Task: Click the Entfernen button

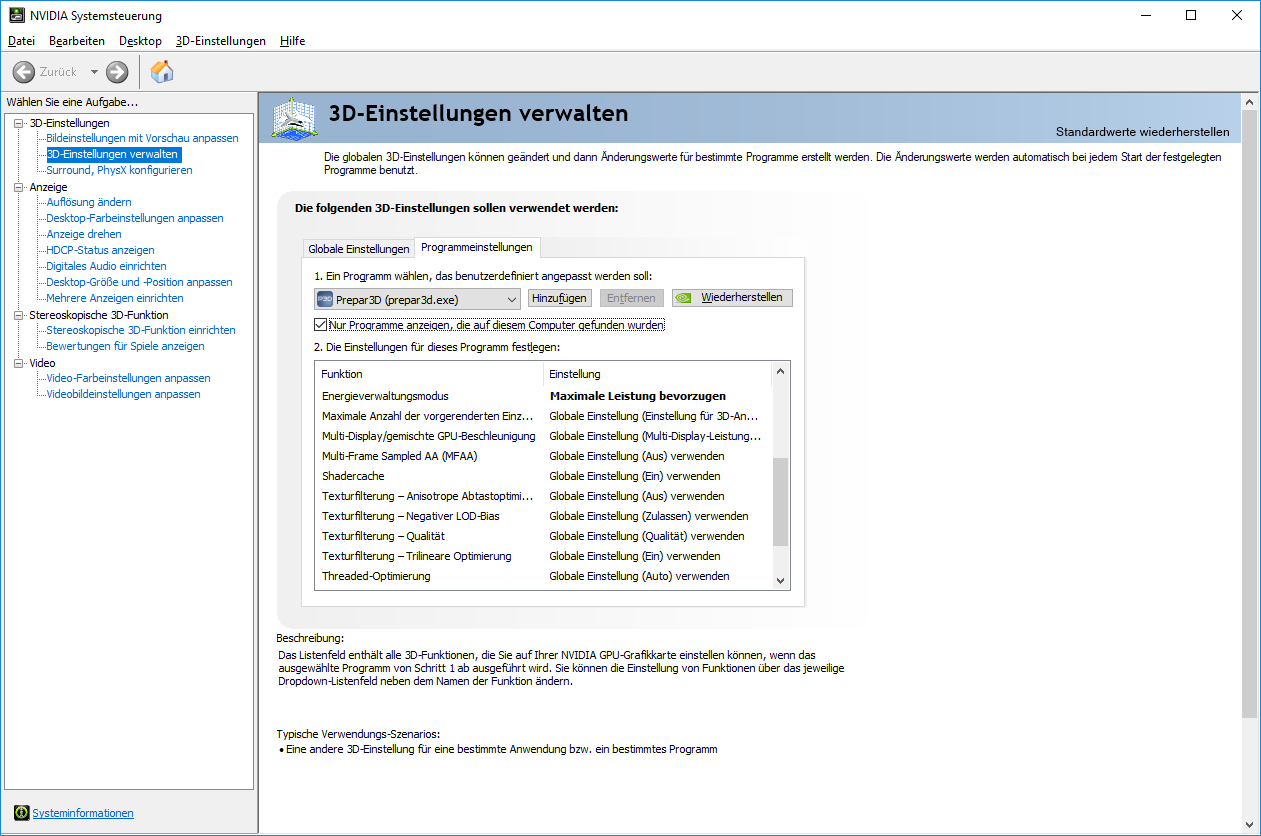Action: [631, 298]
